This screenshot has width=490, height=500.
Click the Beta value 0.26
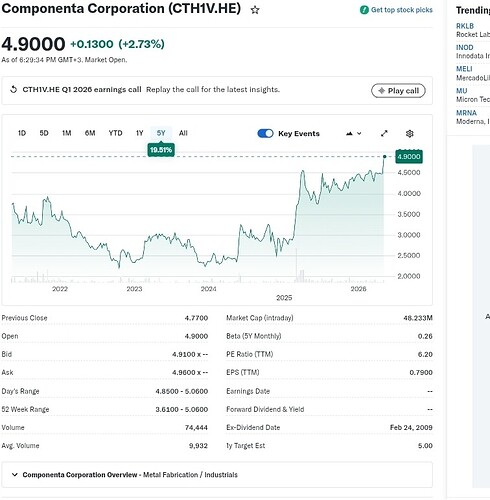(x=425, y=336)
